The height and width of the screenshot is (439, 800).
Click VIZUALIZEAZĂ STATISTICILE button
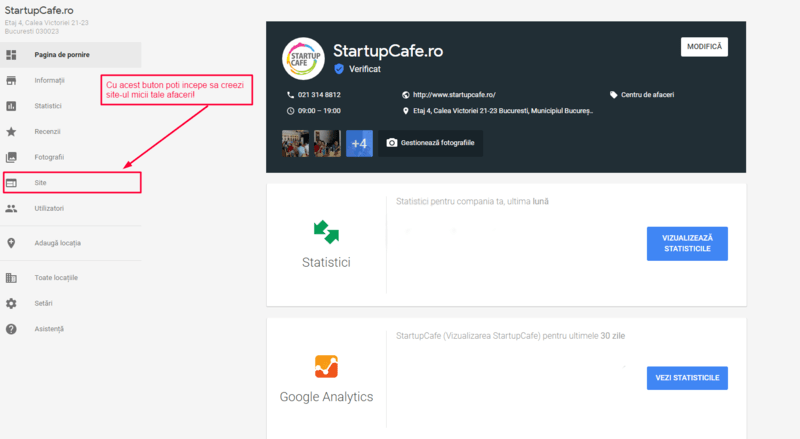687,243
